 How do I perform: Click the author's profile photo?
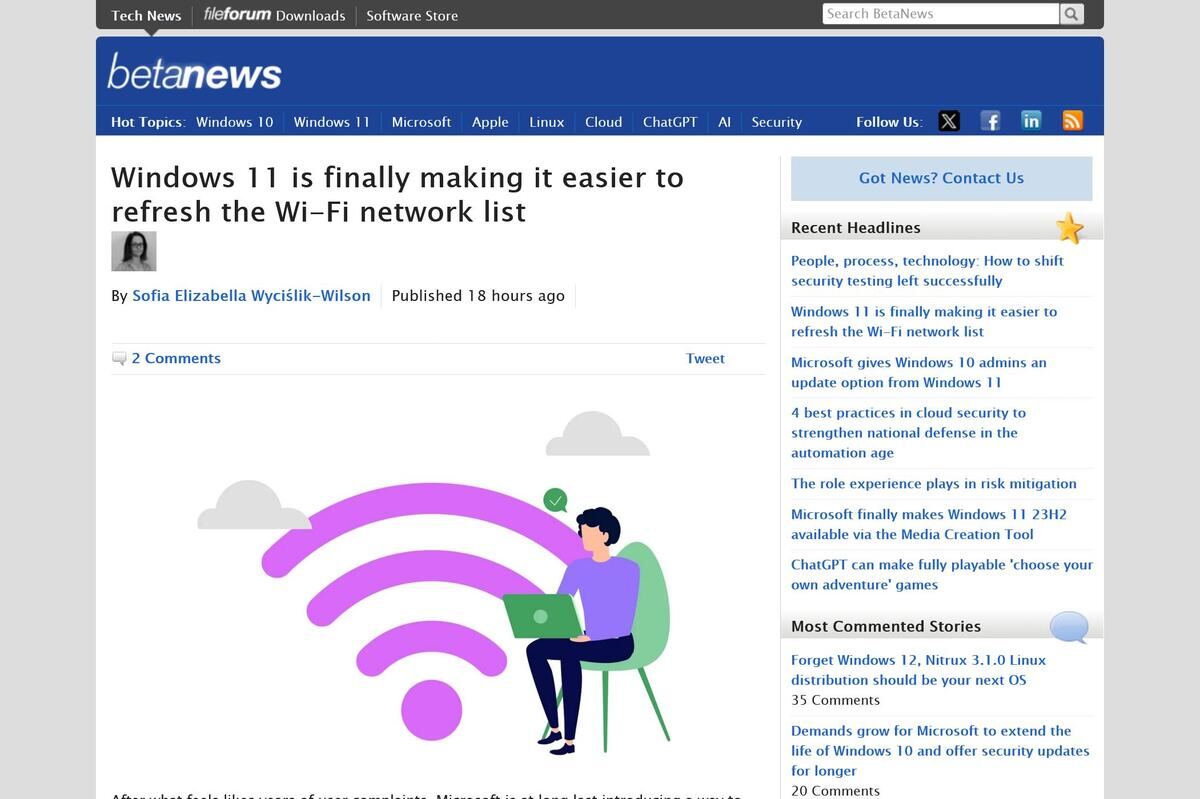coord(133,251)
